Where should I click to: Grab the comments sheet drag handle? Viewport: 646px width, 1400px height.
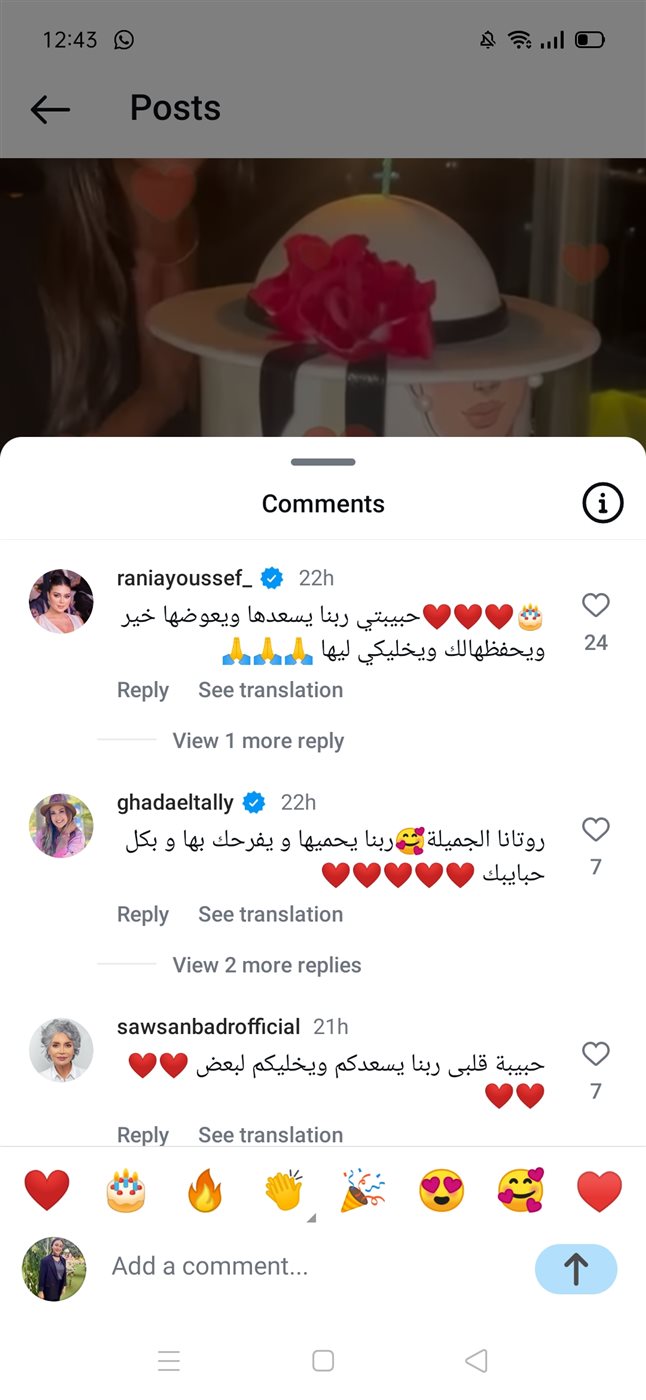pos(323,462)
